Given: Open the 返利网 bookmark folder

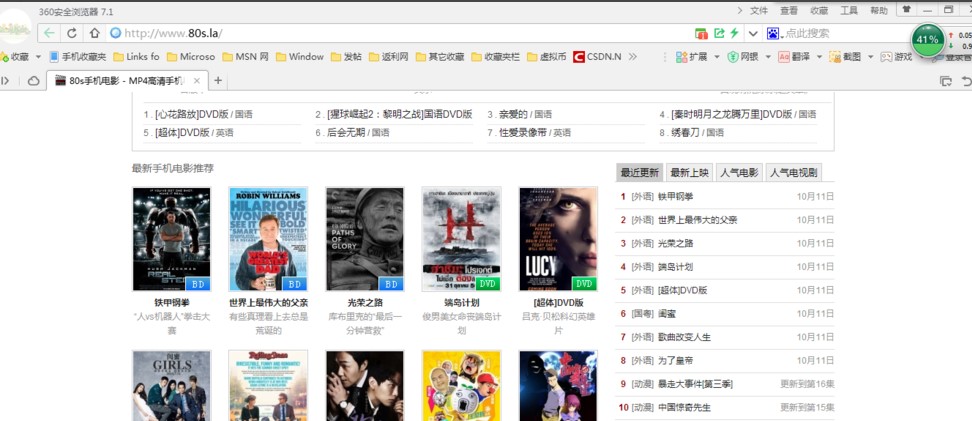Looking at the screenshot, I should [x=388, y=56].
